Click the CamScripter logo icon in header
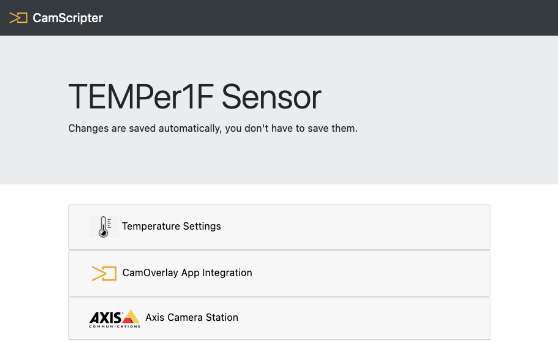Screen dimensions: 558x364 (19, 18)
